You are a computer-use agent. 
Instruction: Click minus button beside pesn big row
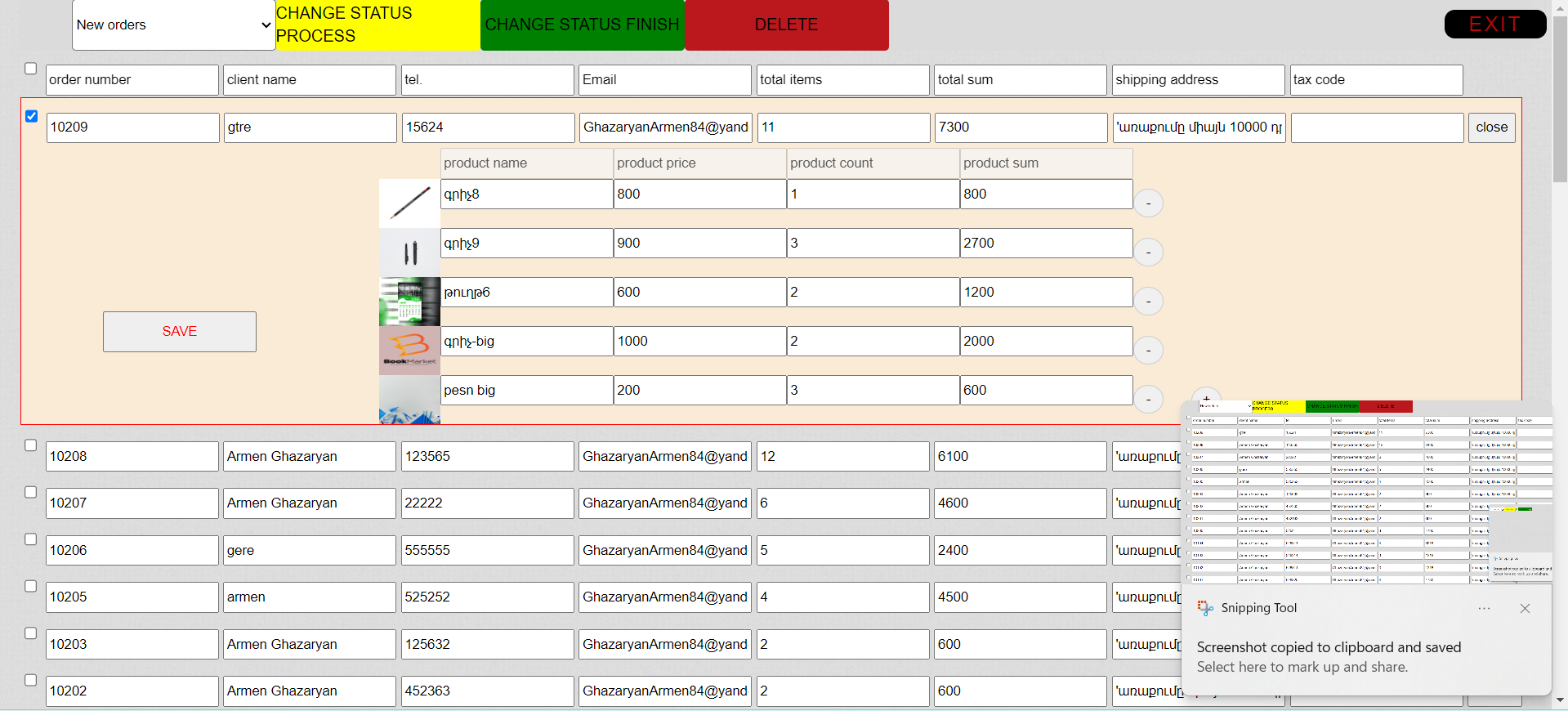(1148, 399)
